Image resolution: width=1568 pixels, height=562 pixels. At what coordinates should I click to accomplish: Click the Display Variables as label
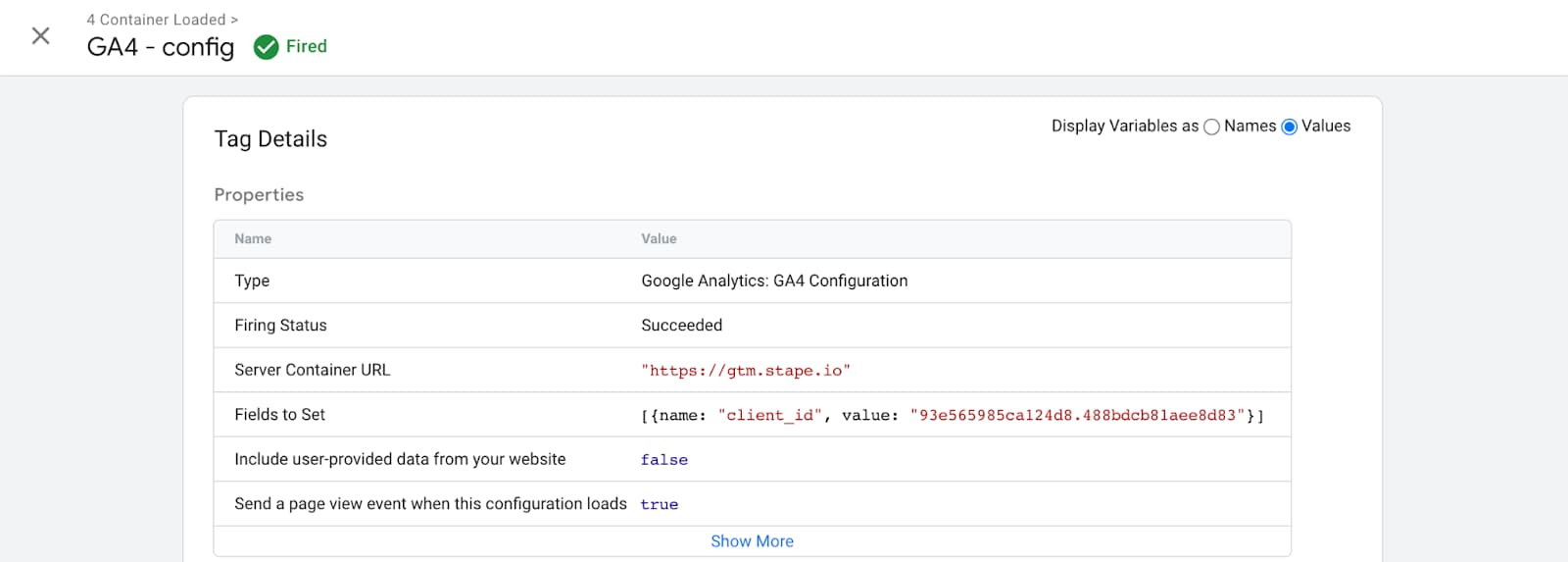[1125, 127]
